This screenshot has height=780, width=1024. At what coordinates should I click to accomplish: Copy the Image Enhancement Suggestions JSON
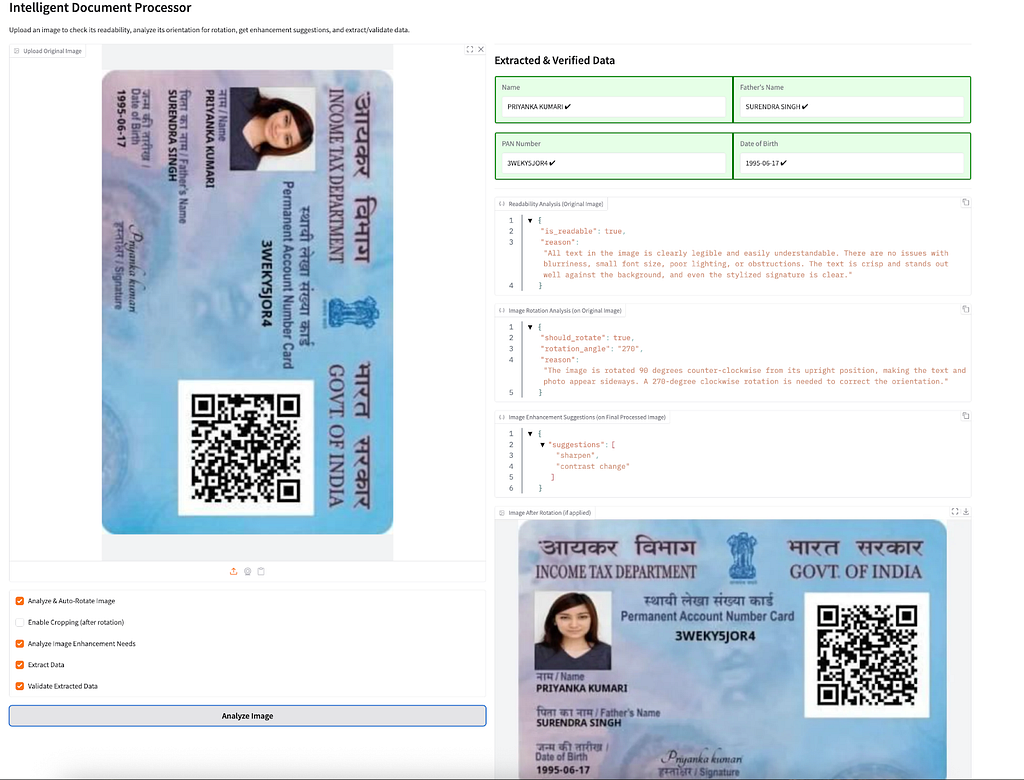(x=966, y=416)
